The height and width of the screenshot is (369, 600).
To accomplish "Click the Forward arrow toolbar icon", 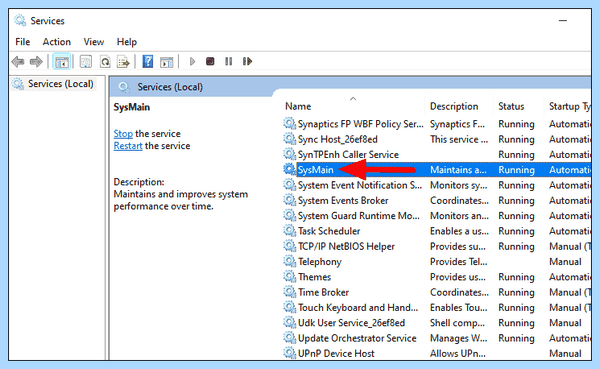I will click(36, 61).
